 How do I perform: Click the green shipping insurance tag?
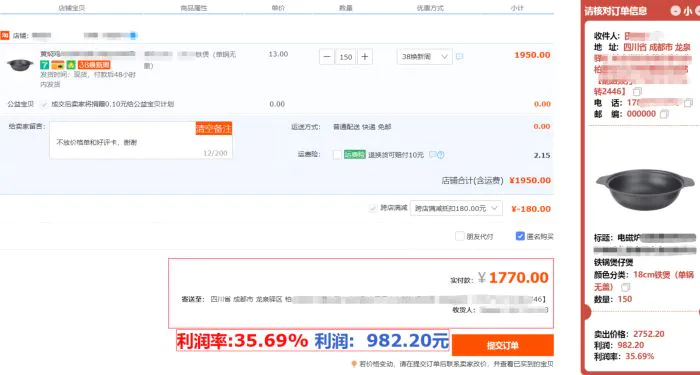click(x=354, y=155)
